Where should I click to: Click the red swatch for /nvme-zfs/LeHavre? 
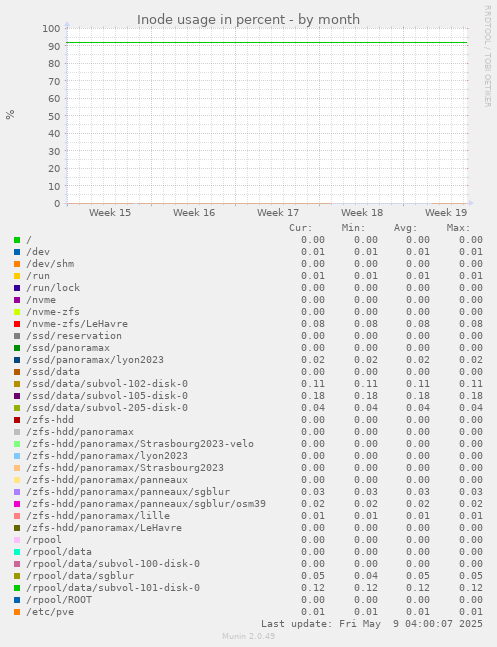pyautogui.click(x=17, y=324)
